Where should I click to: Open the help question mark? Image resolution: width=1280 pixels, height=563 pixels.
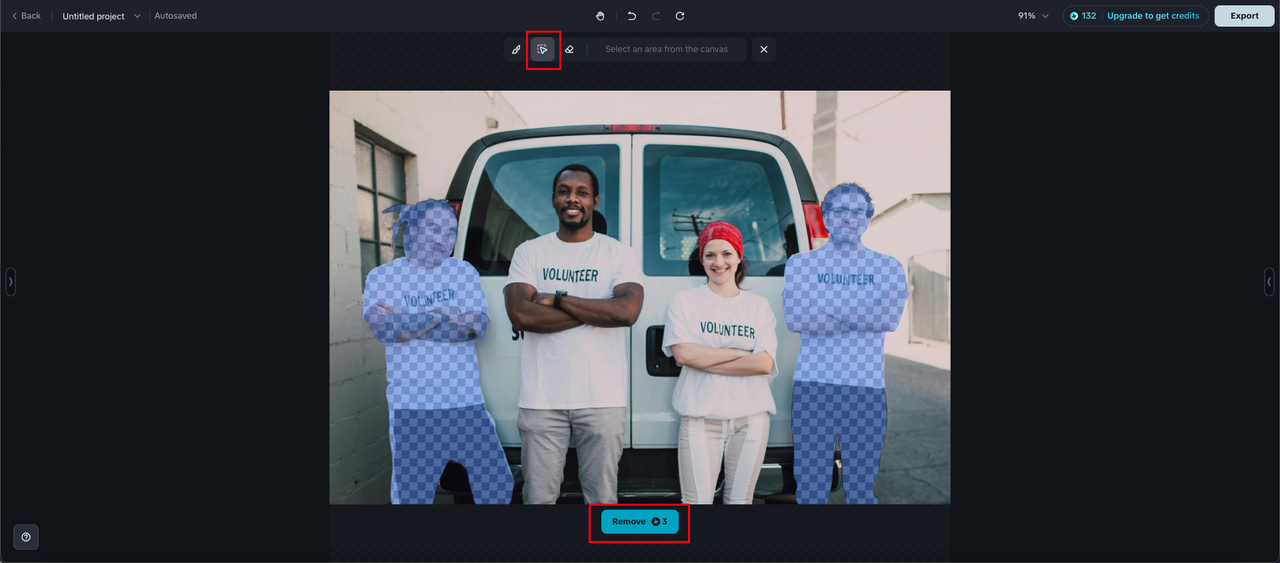point(26,537)
